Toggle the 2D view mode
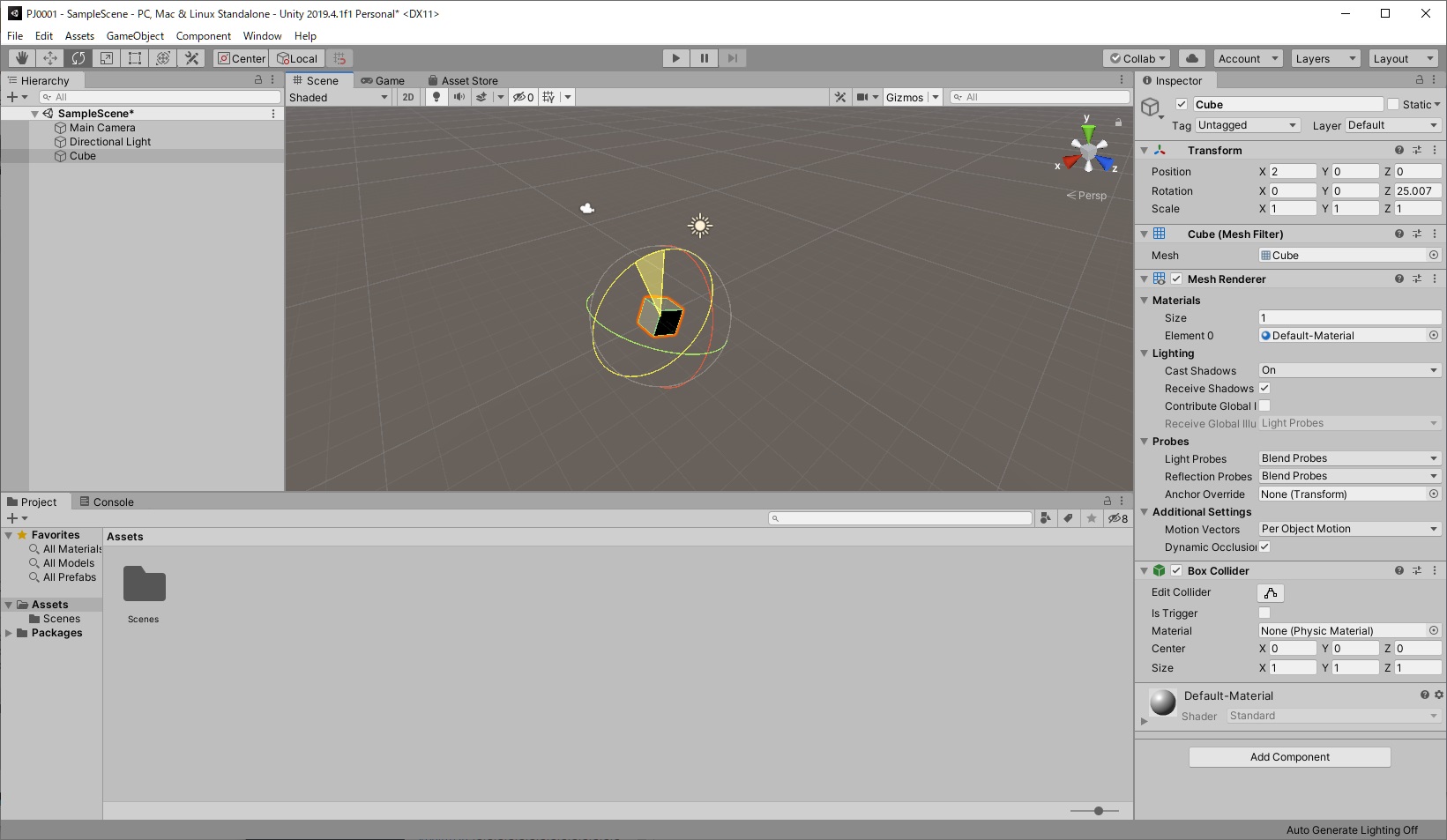Image resolution: width=1447 pixels, height=840 pixels. pyautogui.click(x=408, y=97)
